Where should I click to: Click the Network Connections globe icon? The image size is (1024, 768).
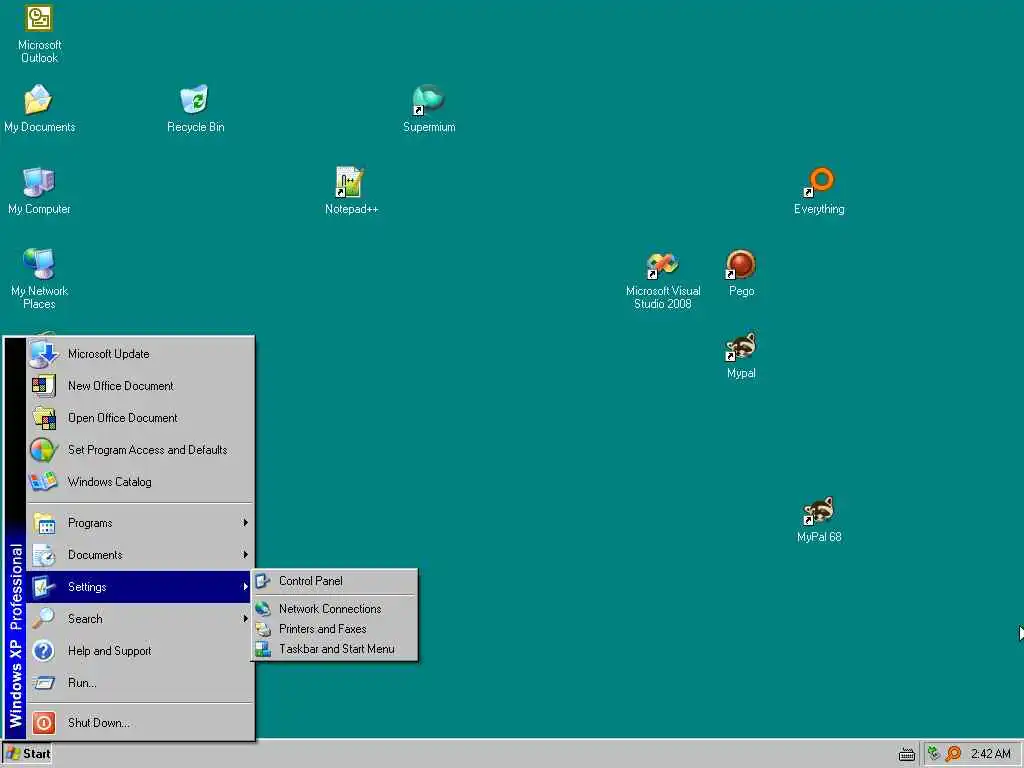click(263, 609)
